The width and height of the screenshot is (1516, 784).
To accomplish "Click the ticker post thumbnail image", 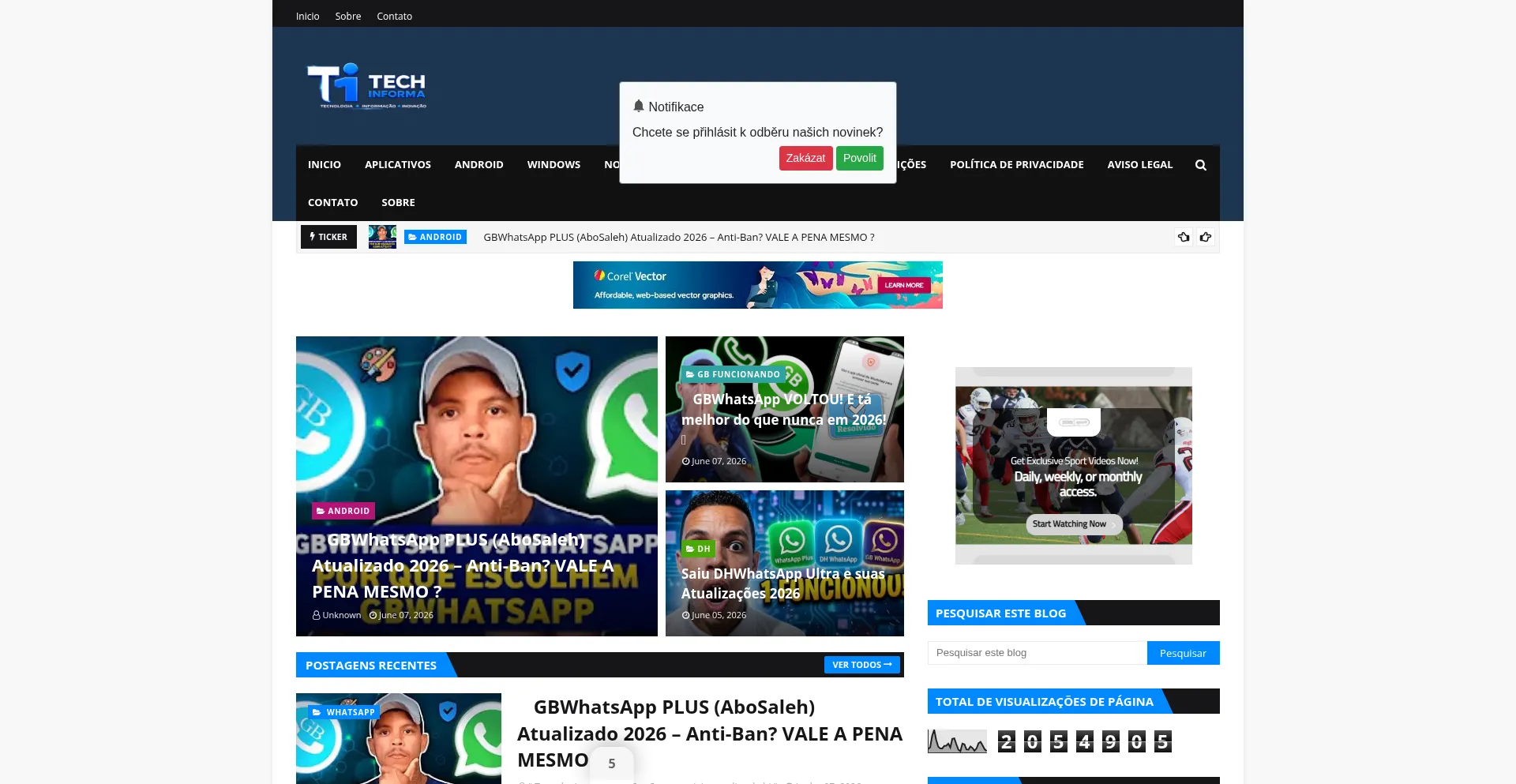I will point(382,237).
